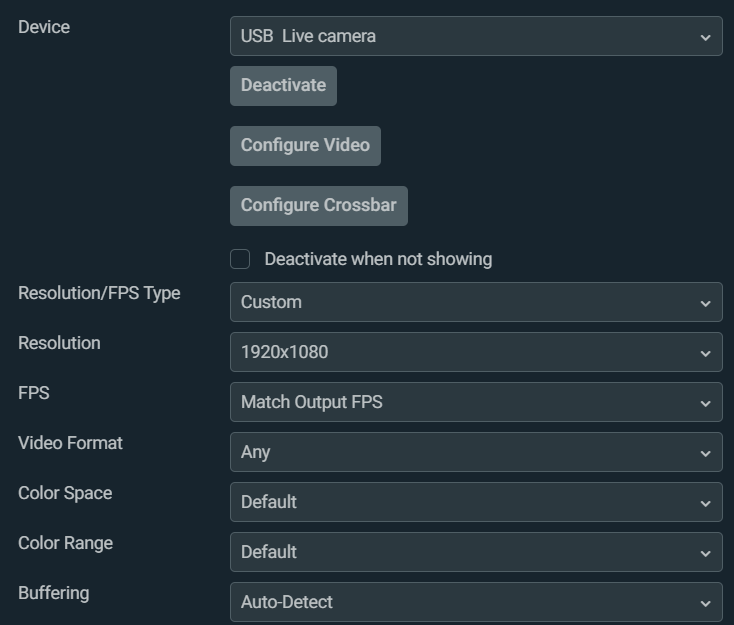Click the Color Range chevron arrow

click(705, 553)
